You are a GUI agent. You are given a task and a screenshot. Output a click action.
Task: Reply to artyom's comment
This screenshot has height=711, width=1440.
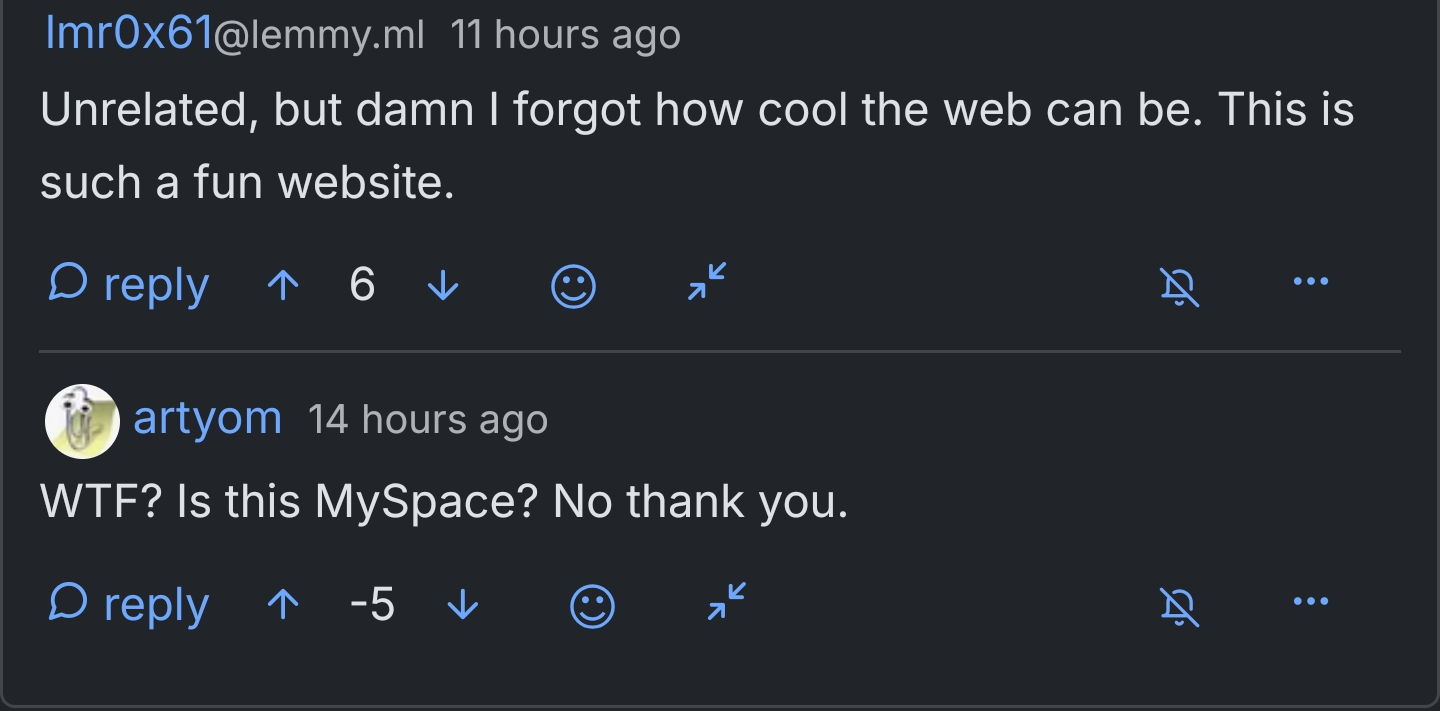pos(155,604)
